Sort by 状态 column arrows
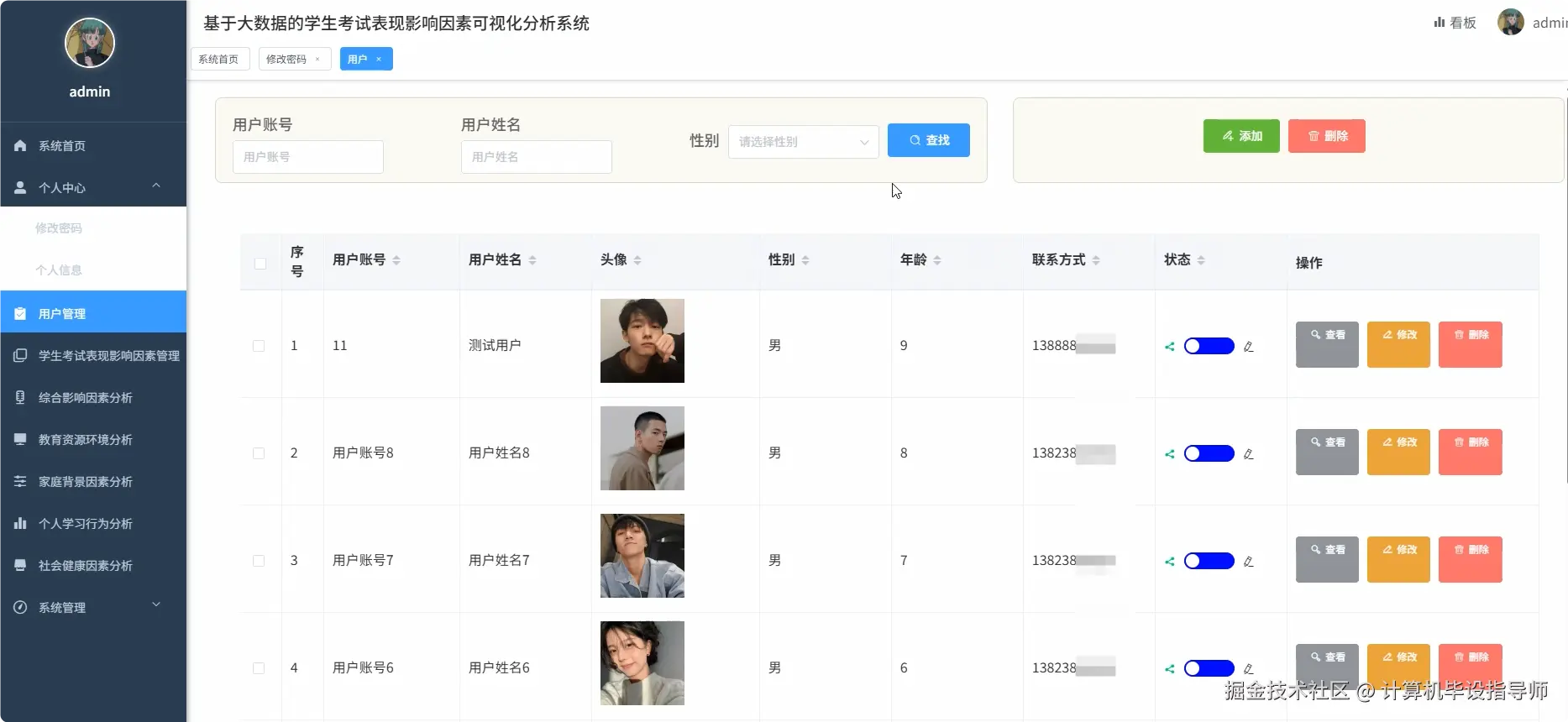Screen dimensions: 1568x722 click(1201, 260)
